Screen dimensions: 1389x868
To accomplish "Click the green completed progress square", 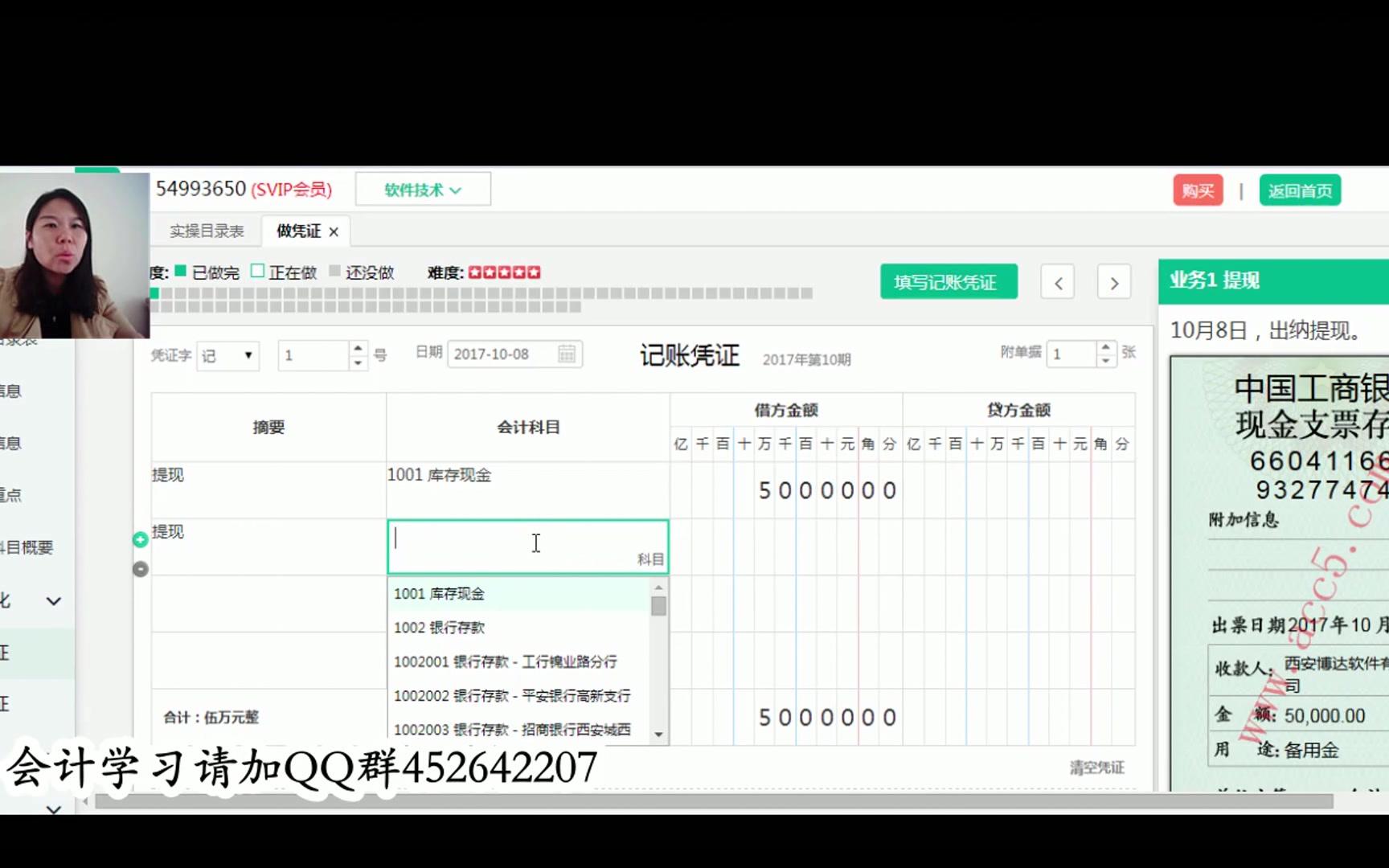I will click(153, 293).
